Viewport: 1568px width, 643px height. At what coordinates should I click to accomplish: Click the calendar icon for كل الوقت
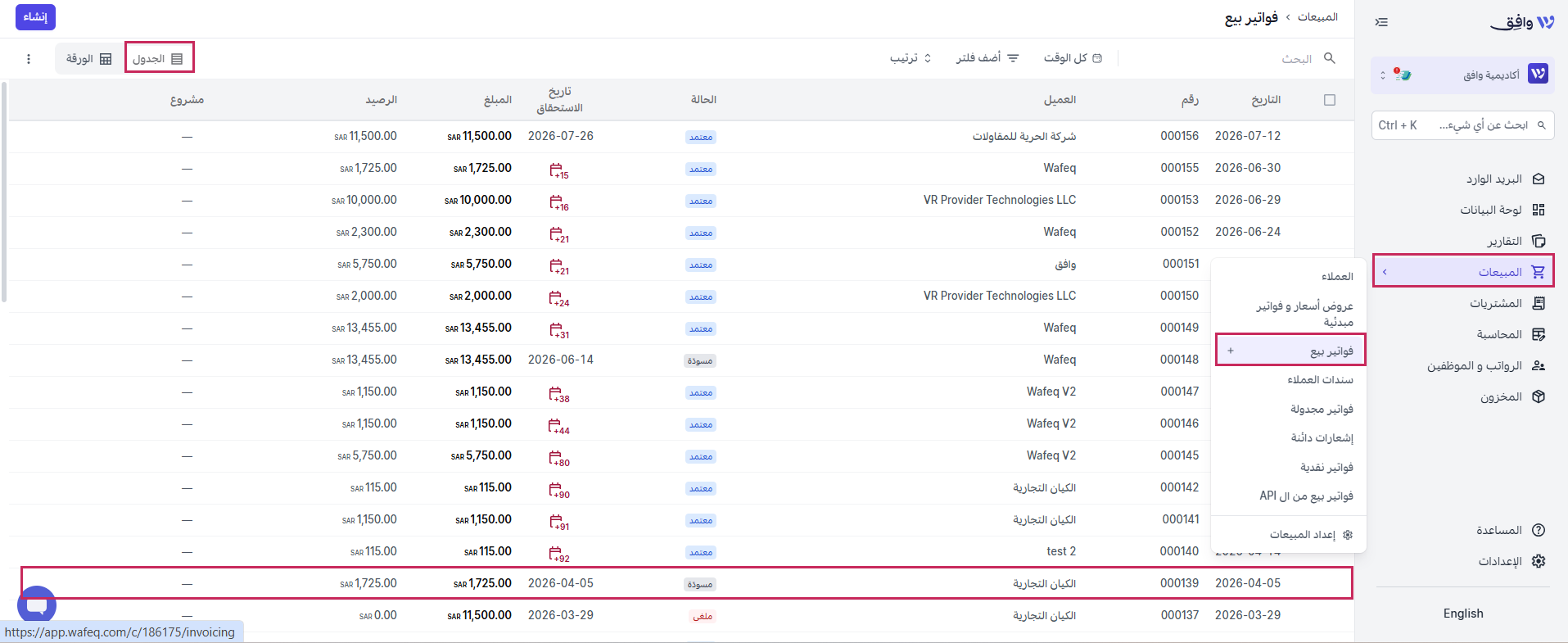pos(1098,58)
